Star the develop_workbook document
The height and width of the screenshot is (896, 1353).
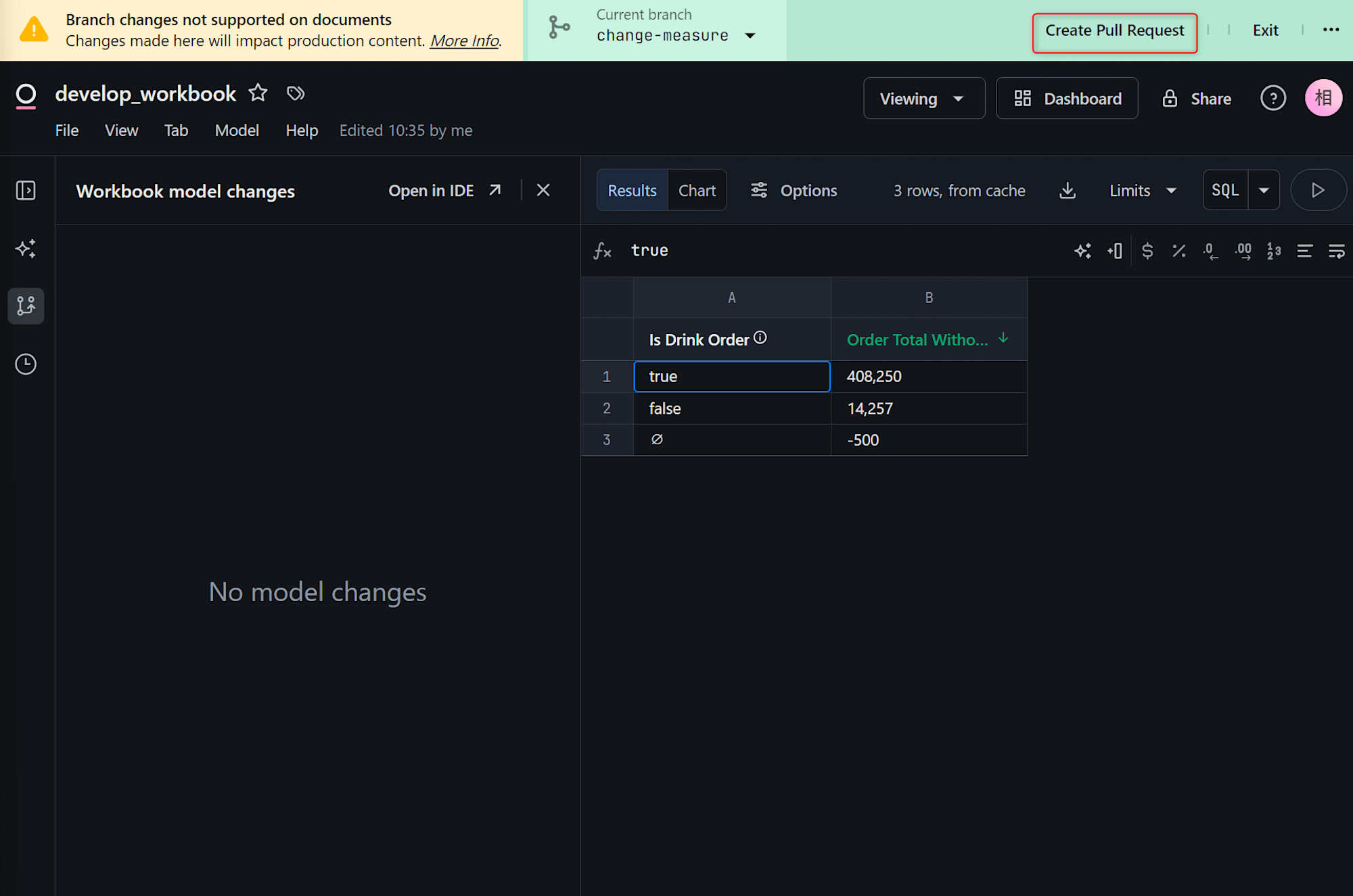point(258,93)
